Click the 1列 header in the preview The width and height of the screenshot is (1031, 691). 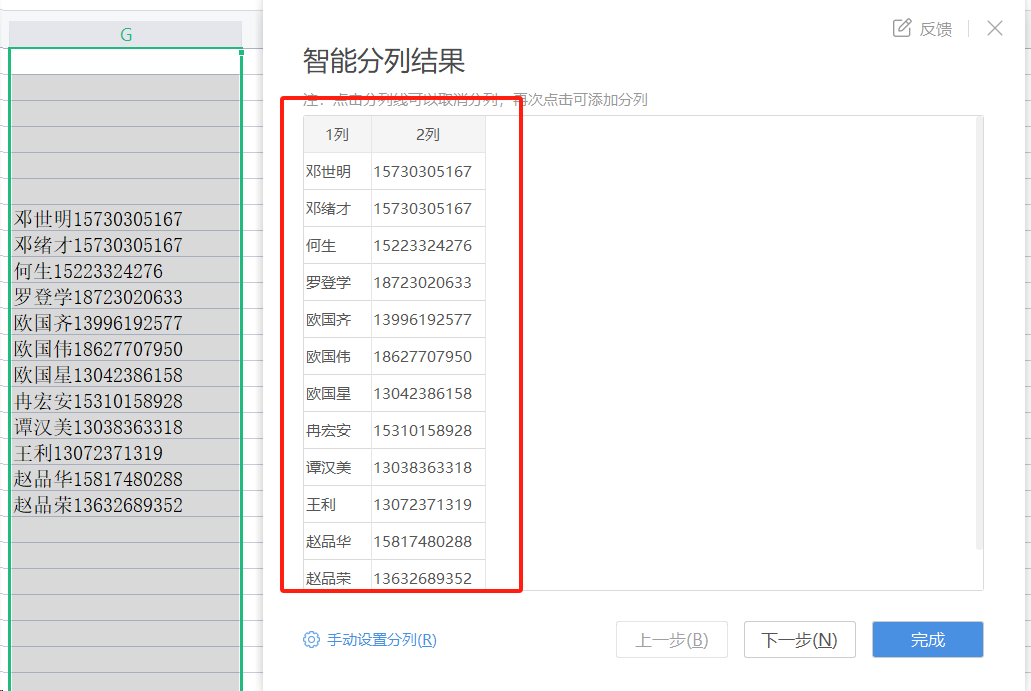pos(337,134)
